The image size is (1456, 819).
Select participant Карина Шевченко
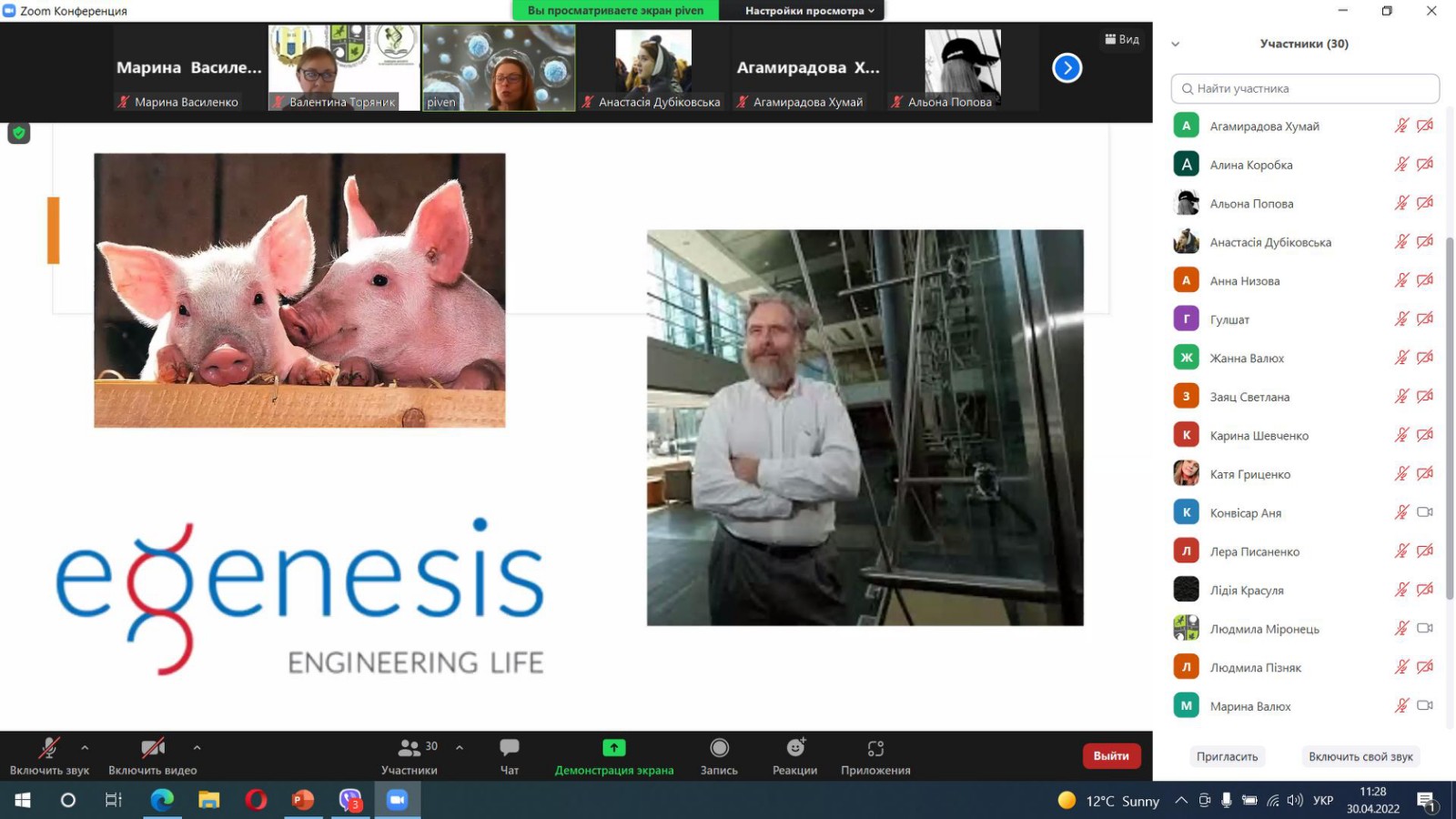pos(1304,435)
